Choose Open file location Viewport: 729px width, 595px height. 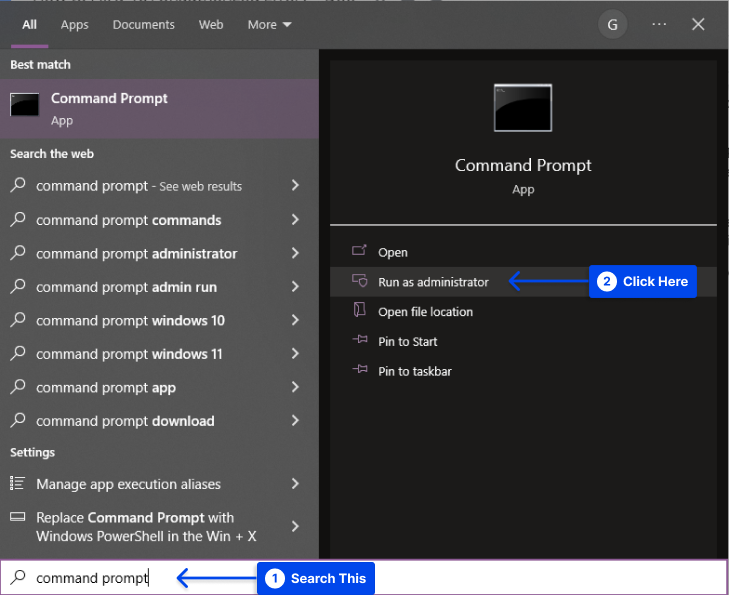click(x=523, y=311)
